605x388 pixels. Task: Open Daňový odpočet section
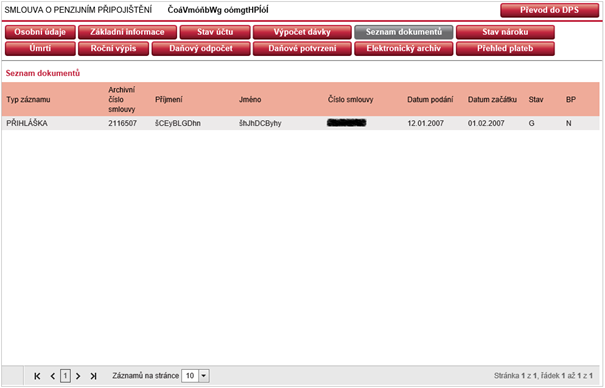pos(201,49)
